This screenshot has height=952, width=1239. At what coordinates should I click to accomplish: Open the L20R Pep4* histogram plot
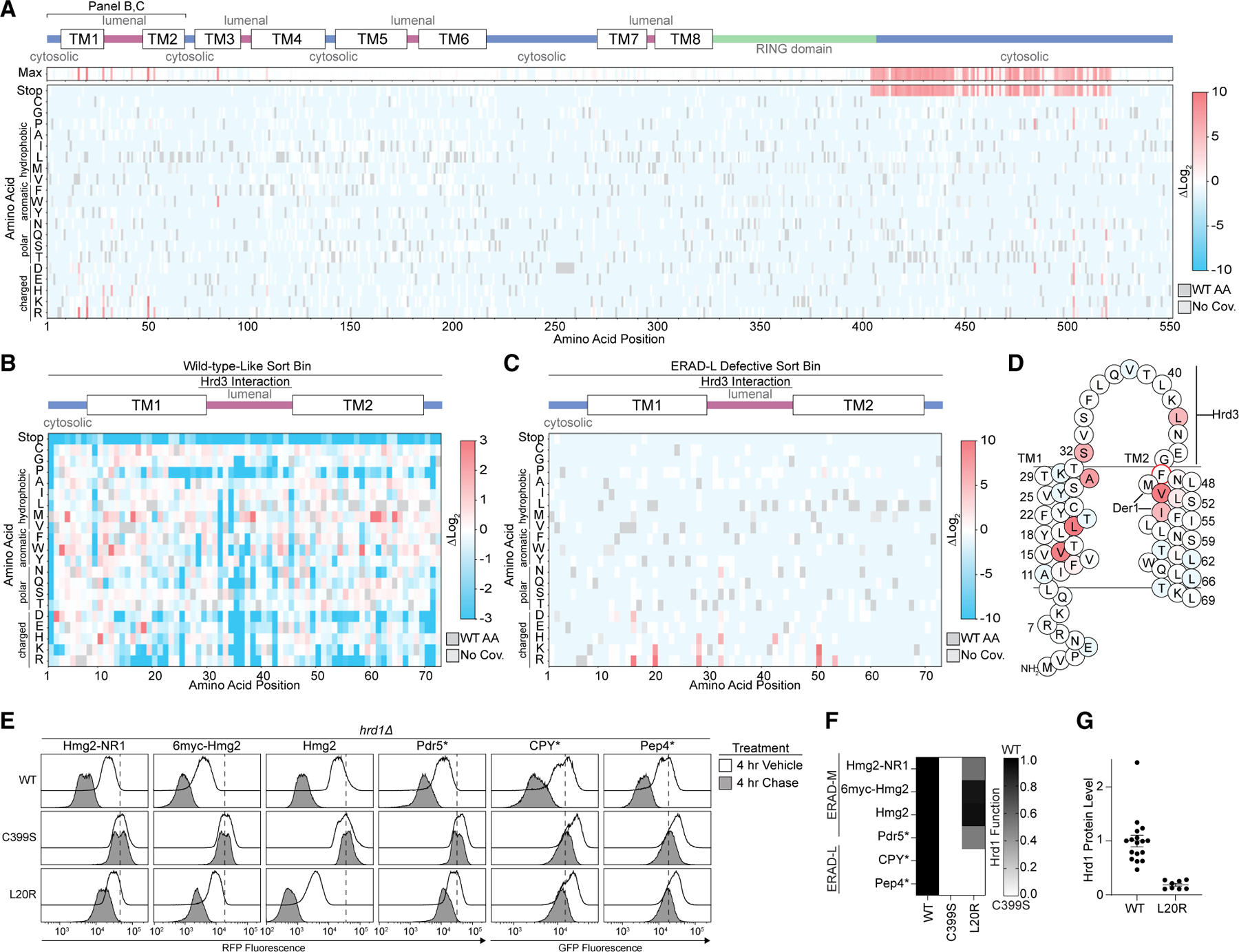[x=657, y=895]
